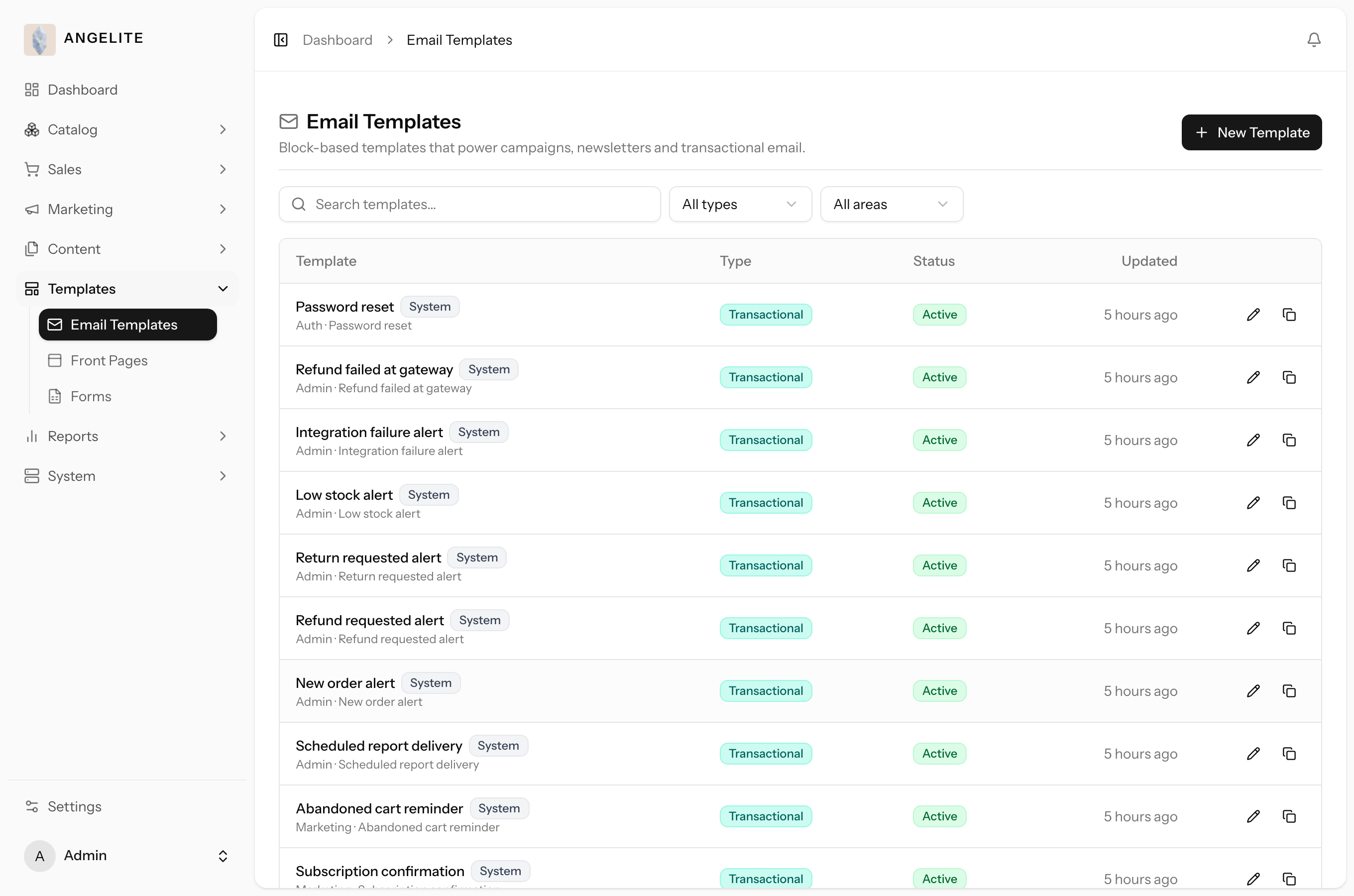Image resolution: width=1354 pixels, height=896 pixels.
Task: Duplicate the Integration failure alert template
Action: click(x=1289, y=441)
